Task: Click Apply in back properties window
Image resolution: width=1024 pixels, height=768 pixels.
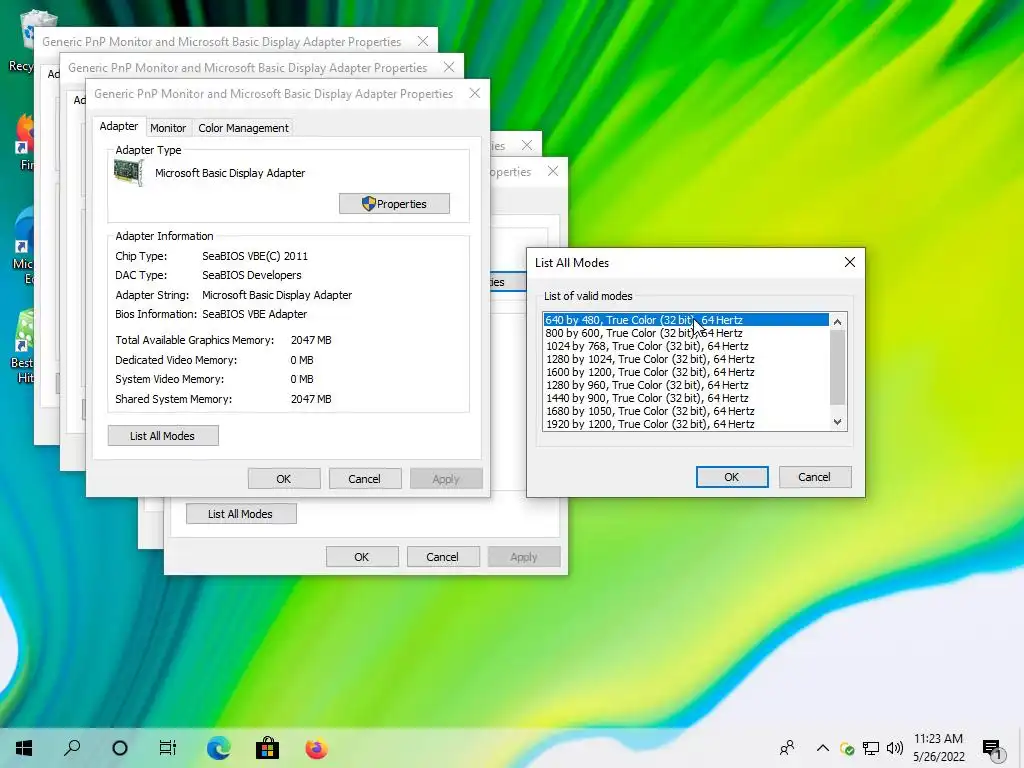Action: 524,557
